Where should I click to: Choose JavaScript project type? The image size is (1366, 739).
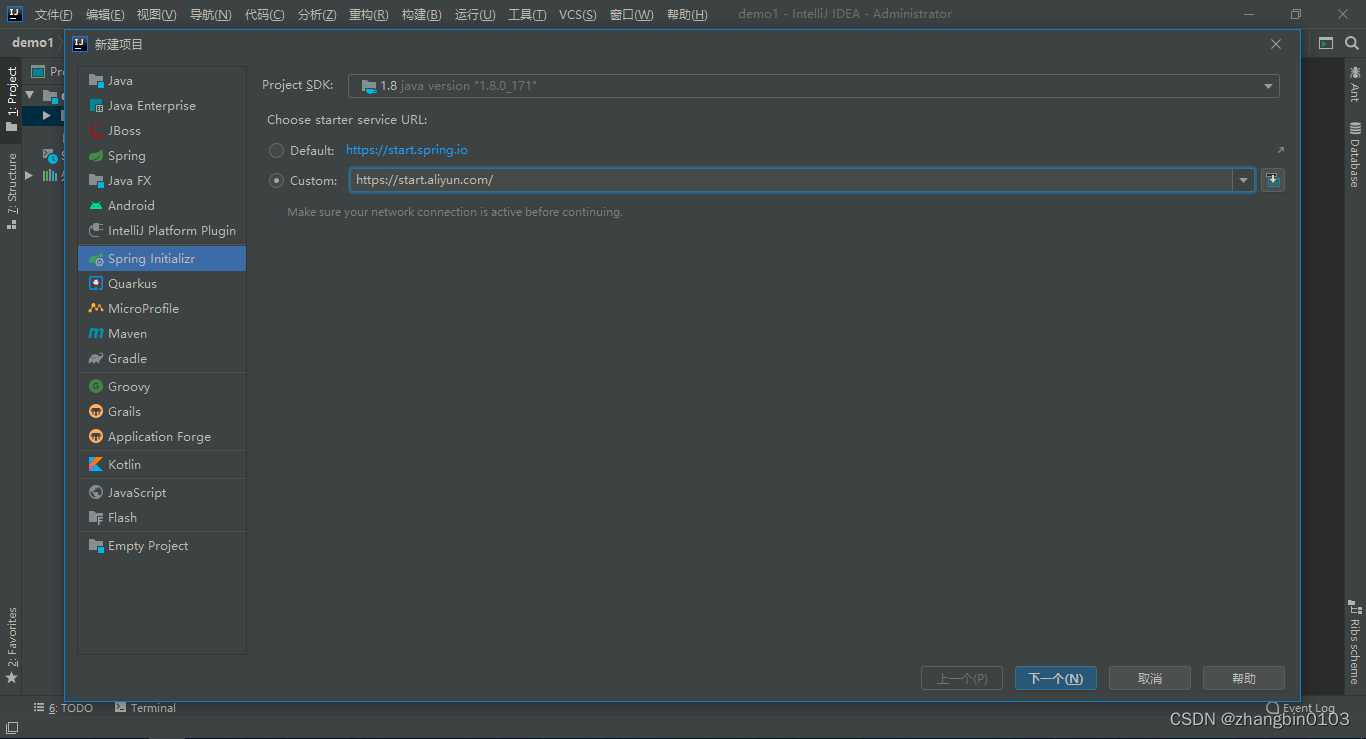pos(162,493)
